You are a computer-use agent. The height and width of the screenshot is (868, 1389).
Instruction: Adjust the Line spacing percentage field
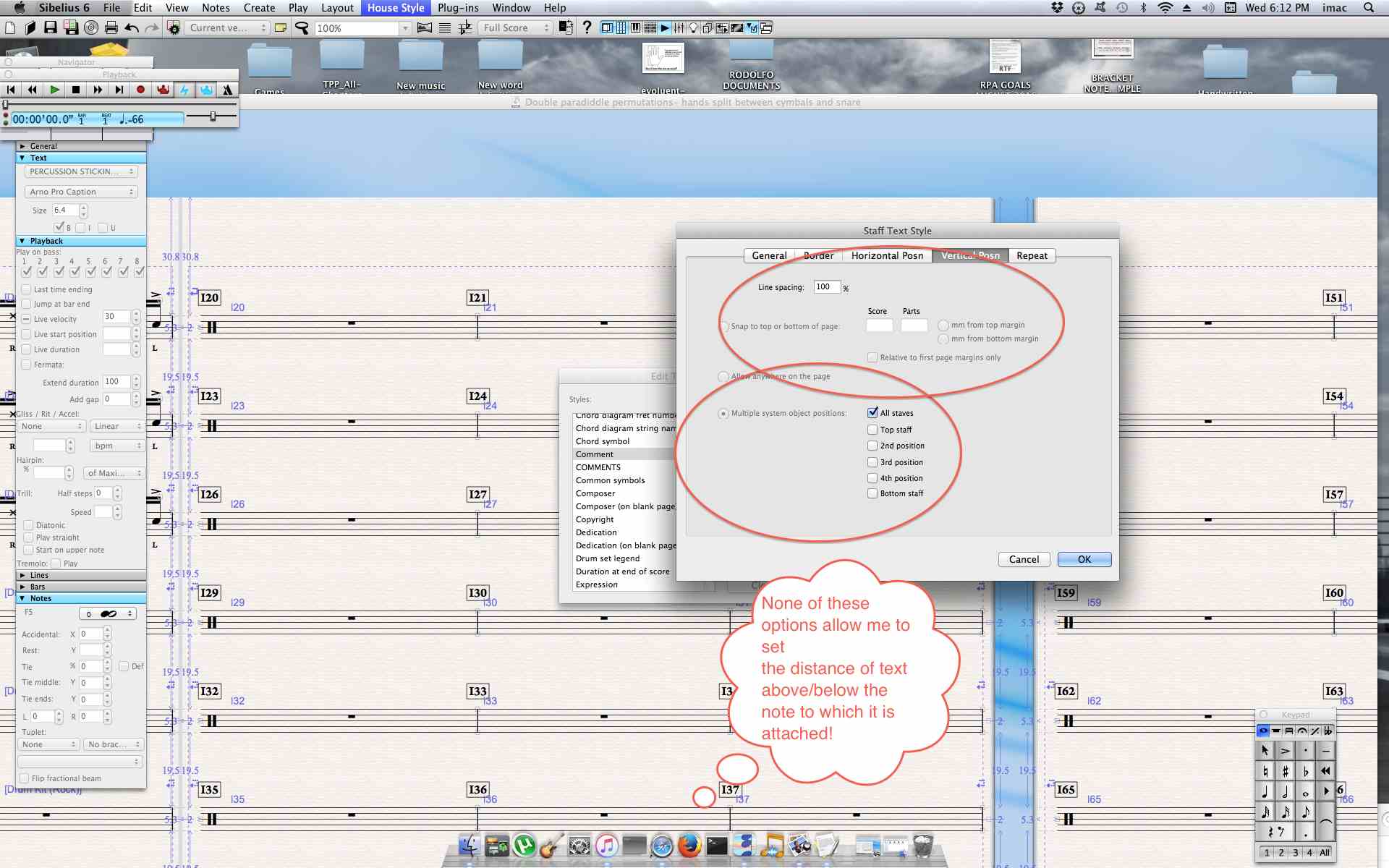(x=826, y=287)
